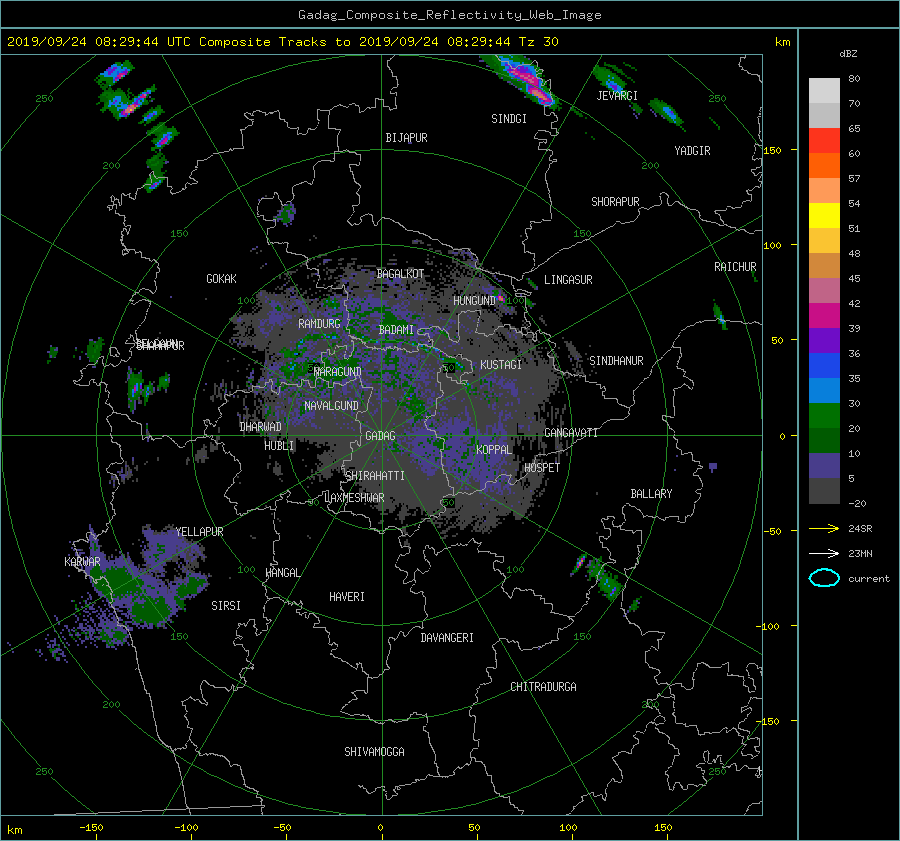Viewport: 900px width, 841px height.
Task: Select the CHITRADURGA label
Action: [x=543, y=687]
